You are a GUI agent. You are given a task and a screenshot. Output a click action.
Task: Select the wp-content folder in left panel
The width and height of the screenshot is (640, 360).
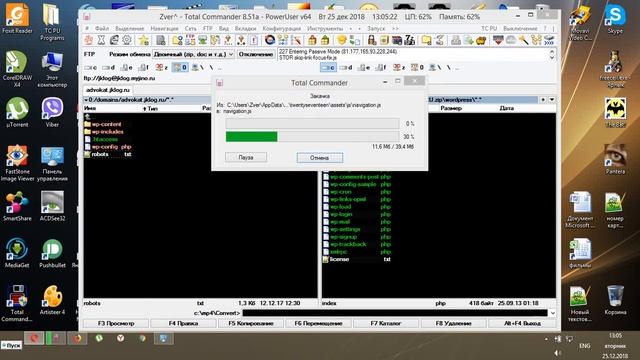click(102, 124)
